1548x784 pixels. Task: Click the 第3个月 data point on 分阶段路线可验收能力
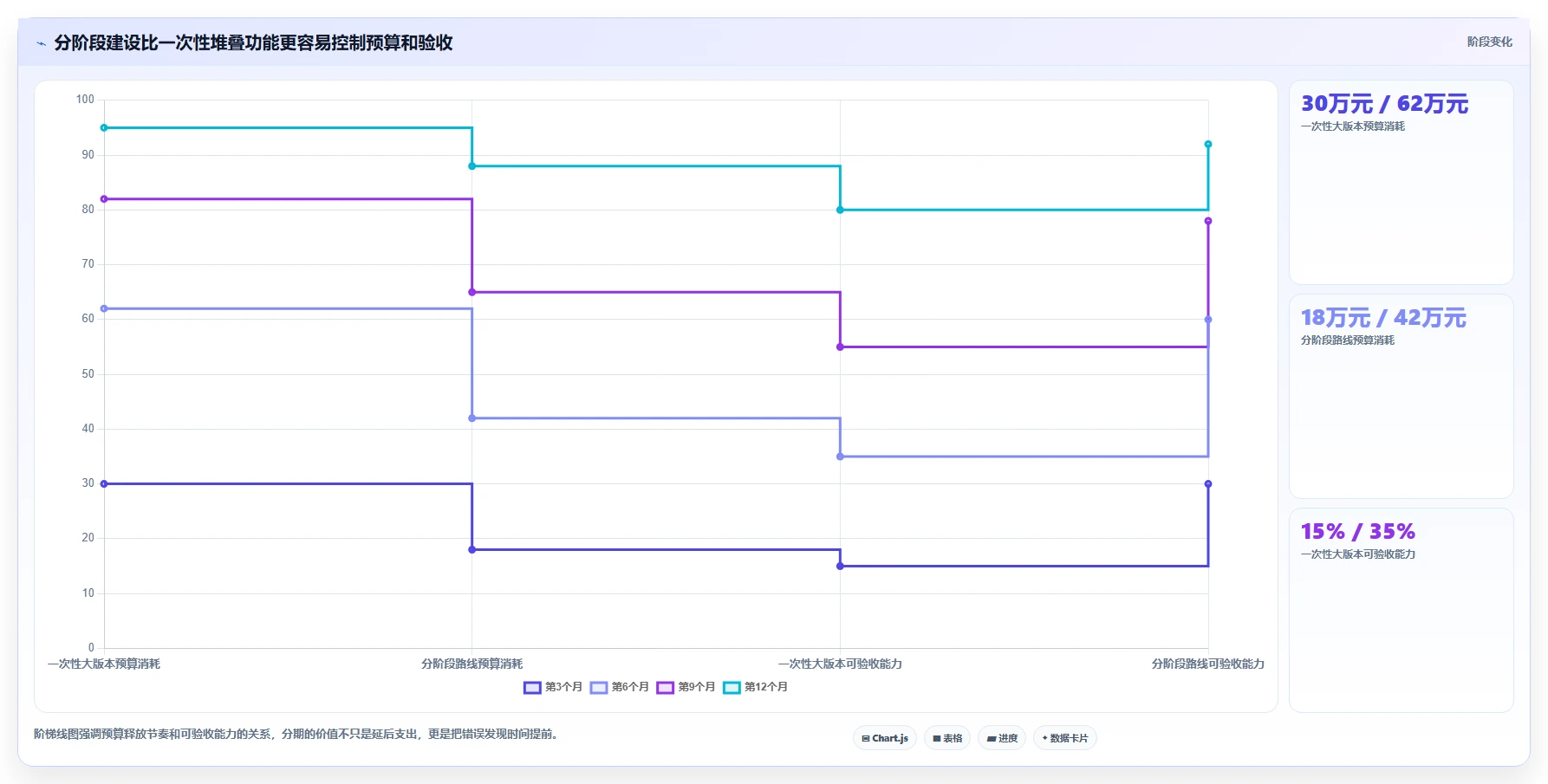(x=1208, y=484)
